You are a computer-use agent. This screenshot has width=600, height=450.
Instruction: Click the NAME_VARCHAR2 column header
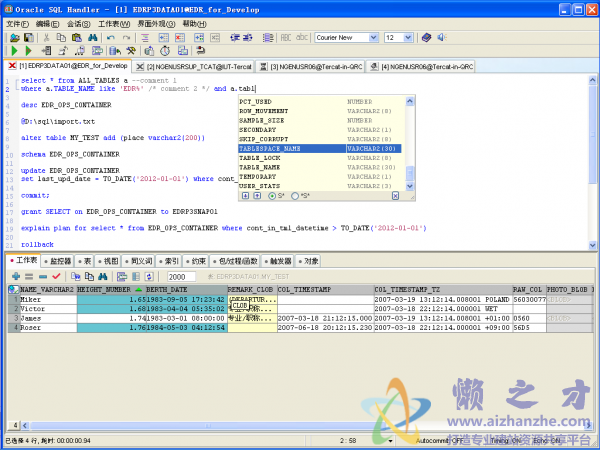[x=46, y=290]
